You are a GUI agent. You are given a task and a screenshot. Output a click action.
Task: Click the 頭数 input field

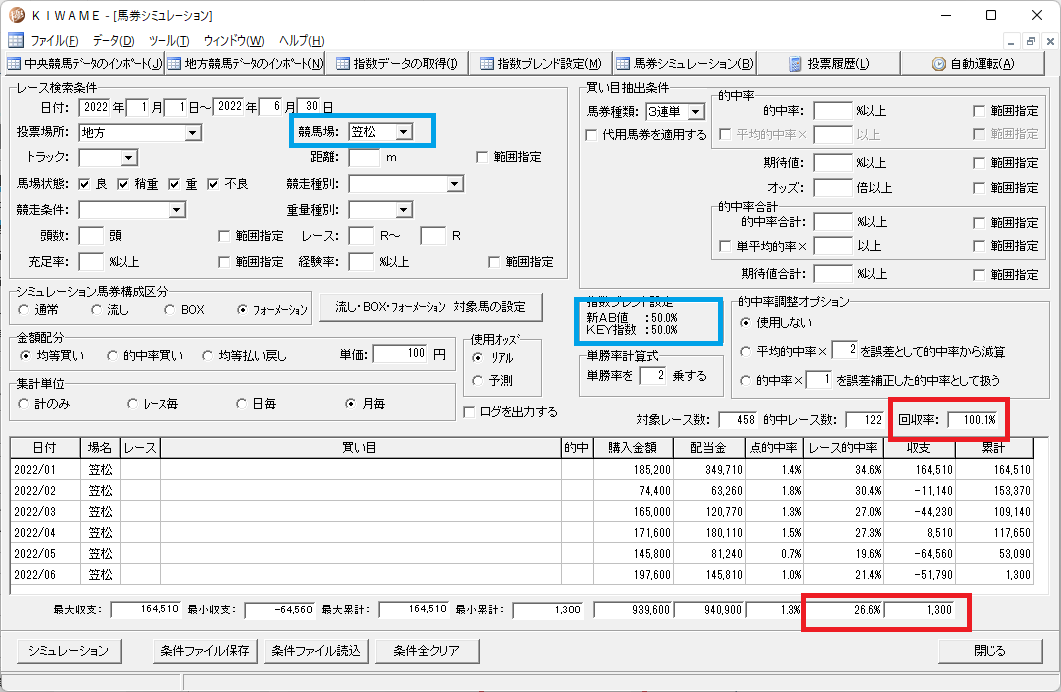[91, 236]
